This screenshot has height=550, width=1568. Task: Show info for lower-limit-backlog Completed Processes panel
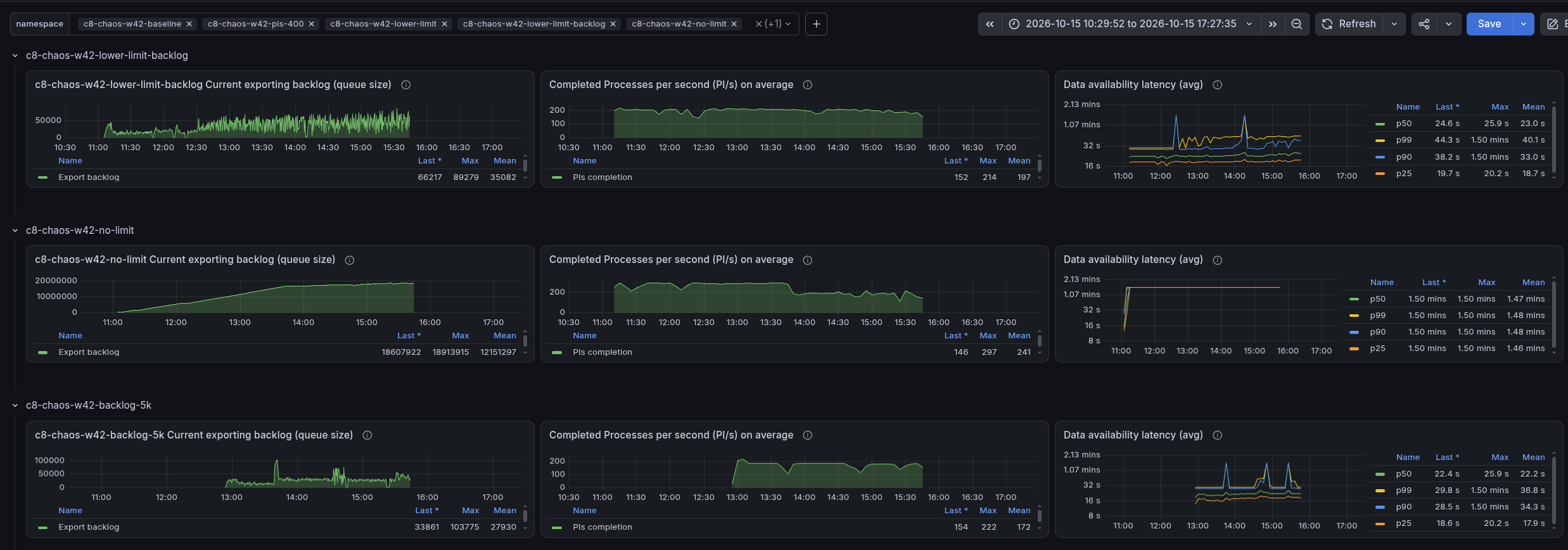(x=808, y=85)
